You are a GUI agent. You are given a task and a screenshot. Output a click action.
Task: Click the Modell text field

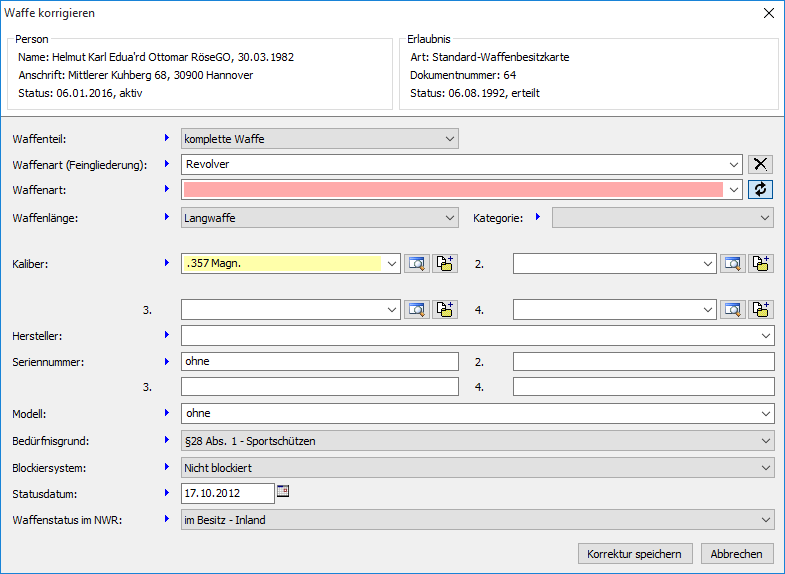click(477, 412)
